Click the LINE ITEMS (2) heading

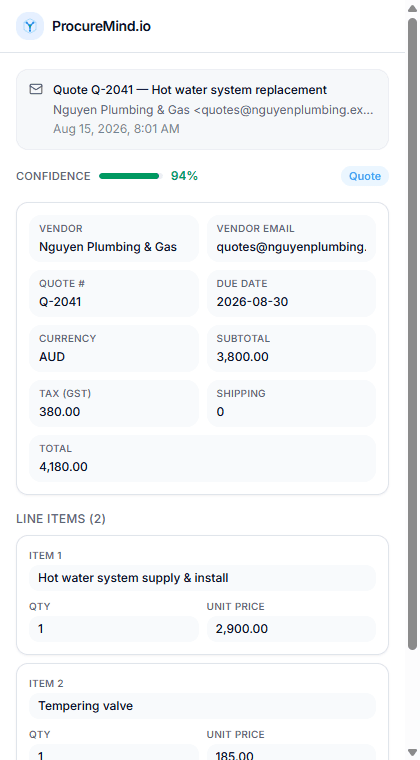(x=61, y=519)
